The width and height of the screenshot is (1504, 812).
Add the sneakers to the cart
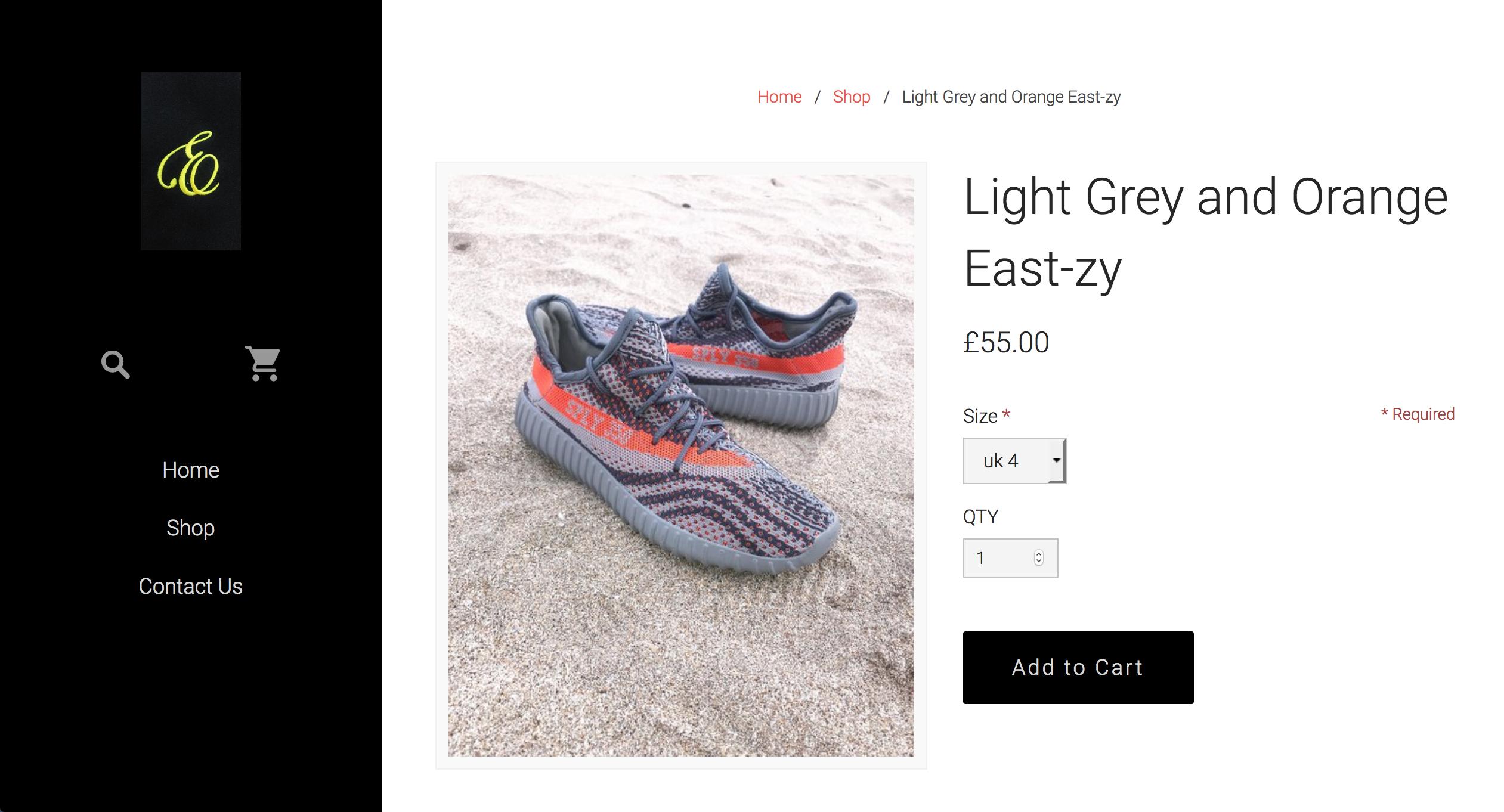pos(1078,668)
